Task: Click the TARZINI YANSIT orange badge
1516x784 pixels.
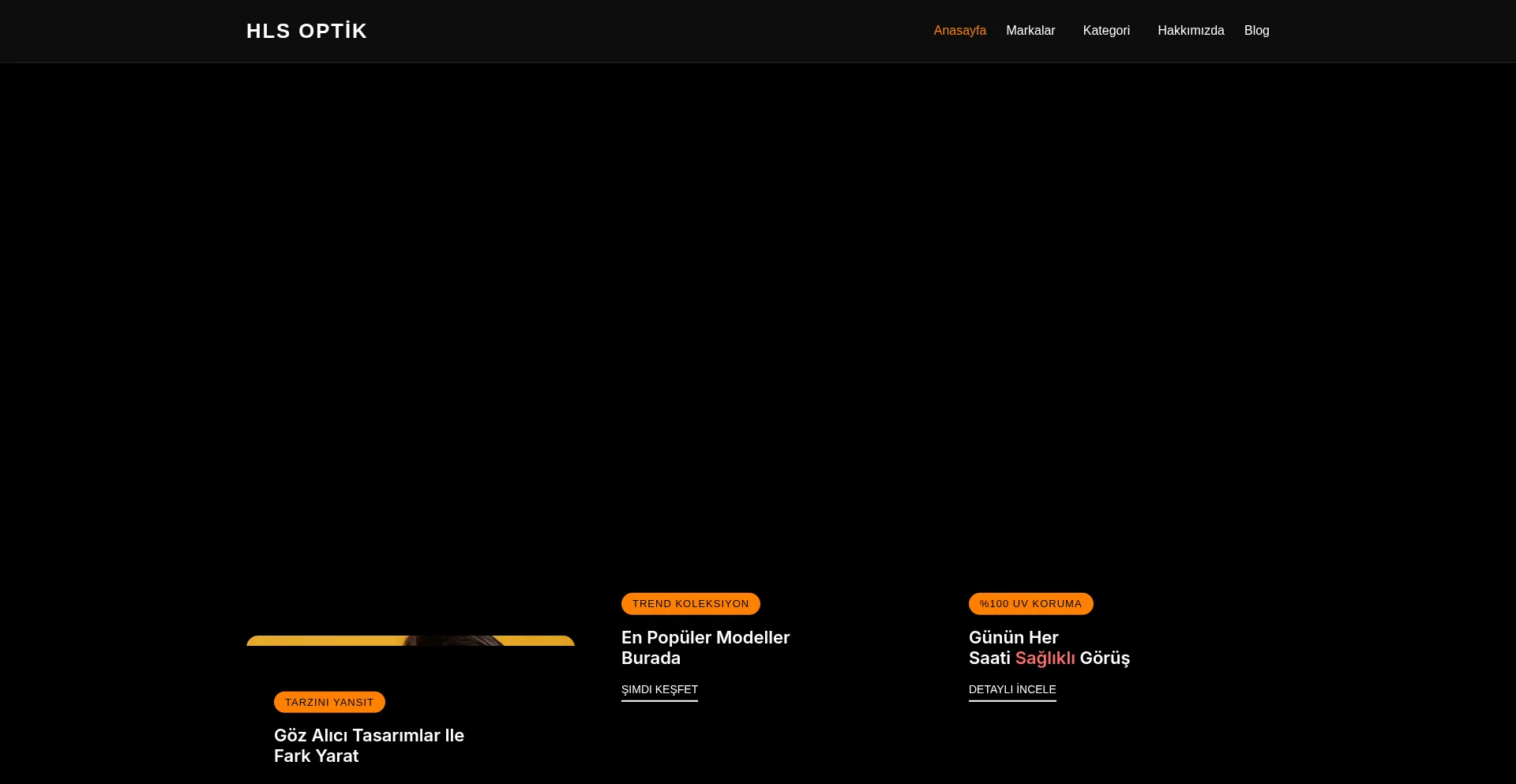Action: pos(329,703)
